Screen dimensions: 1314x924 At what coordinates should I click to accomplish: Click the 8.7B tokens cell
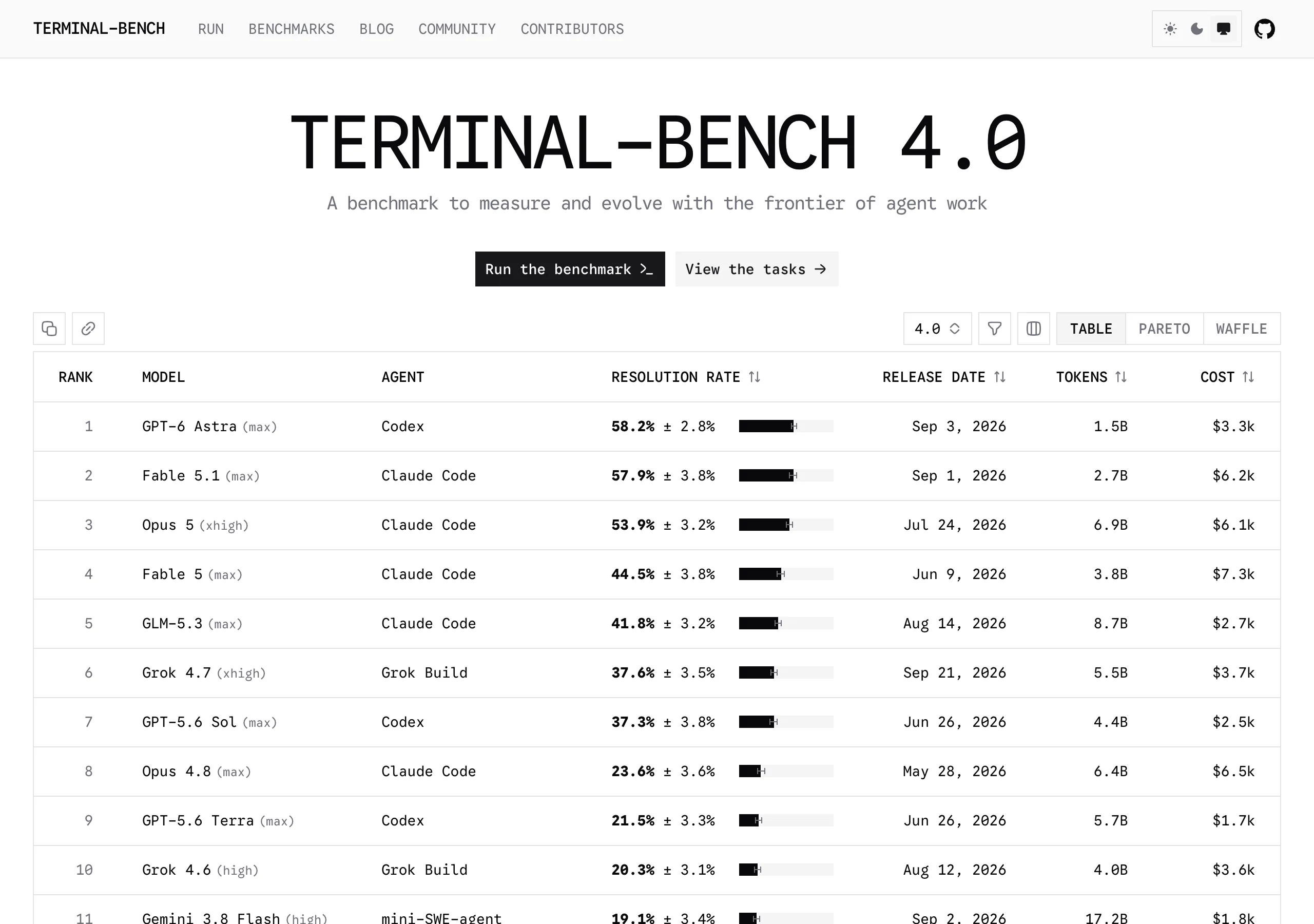click(1110, 623)
